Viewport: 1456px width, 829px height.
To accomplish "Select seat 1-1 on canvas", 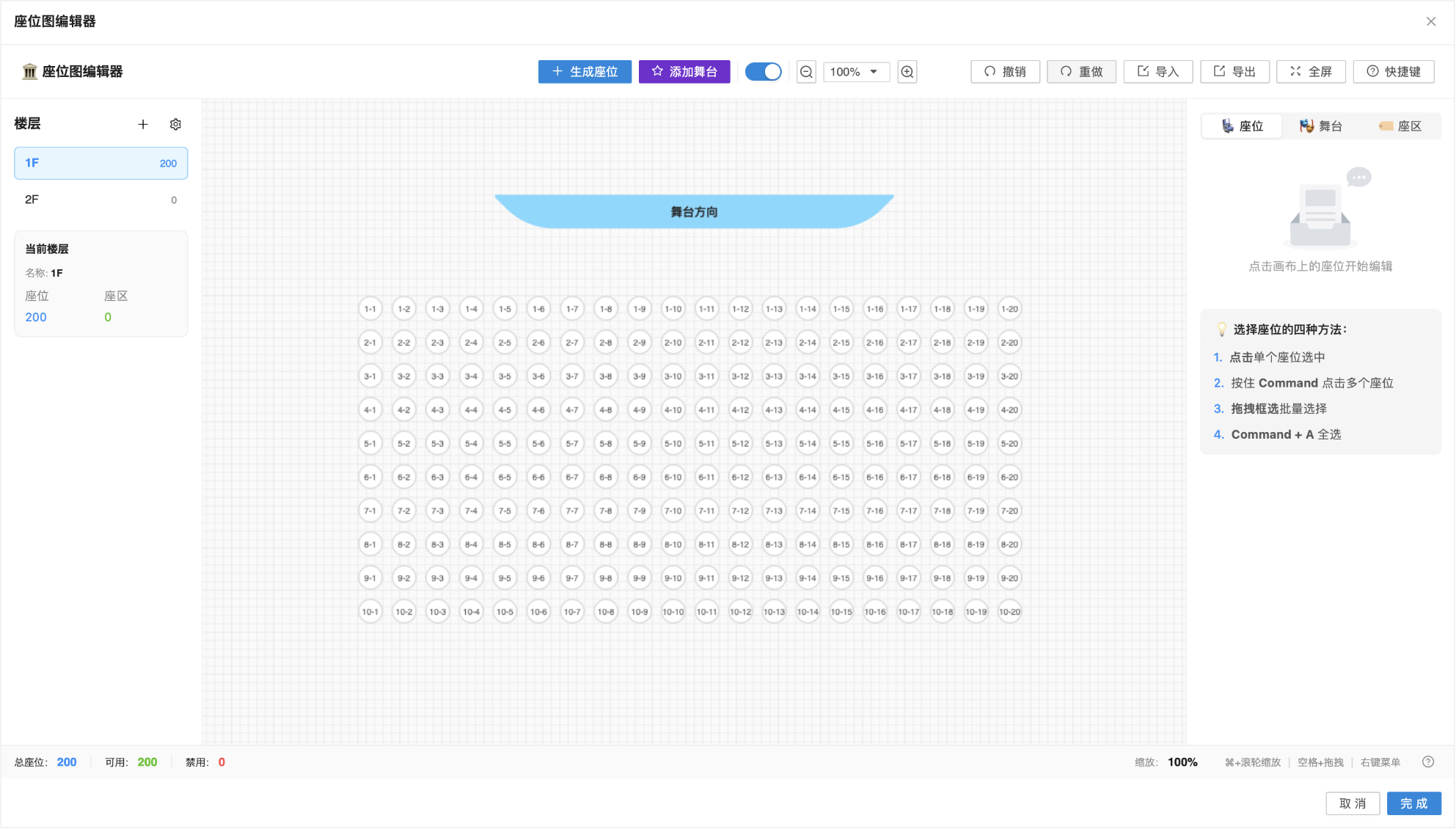I will click(x=370, y=309).
